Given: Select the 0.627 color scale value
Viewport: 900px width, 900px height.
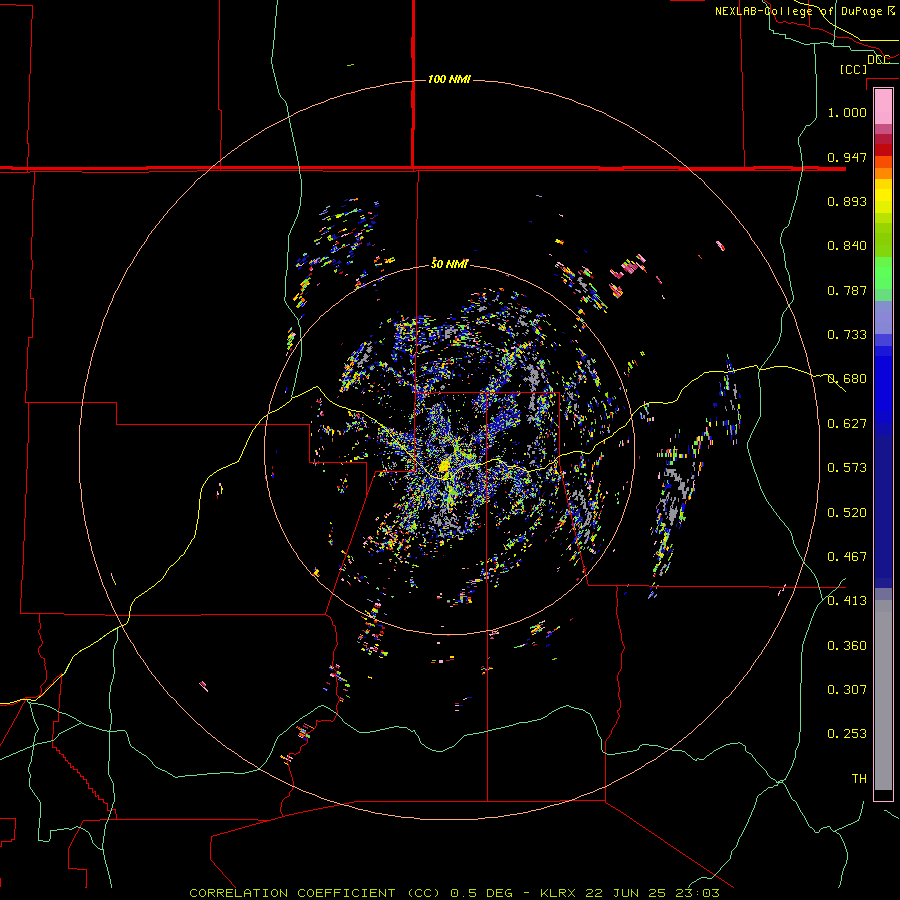Looking at the screenshot, I should pyautogui.click(x=847, y=424).
